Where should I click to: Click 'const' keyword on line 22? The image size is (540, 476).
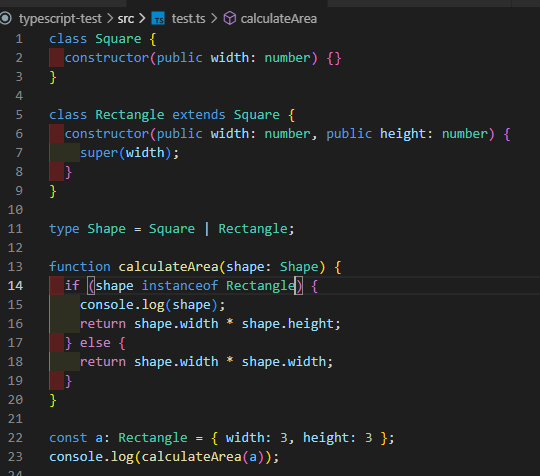click(x=68, y=438)
